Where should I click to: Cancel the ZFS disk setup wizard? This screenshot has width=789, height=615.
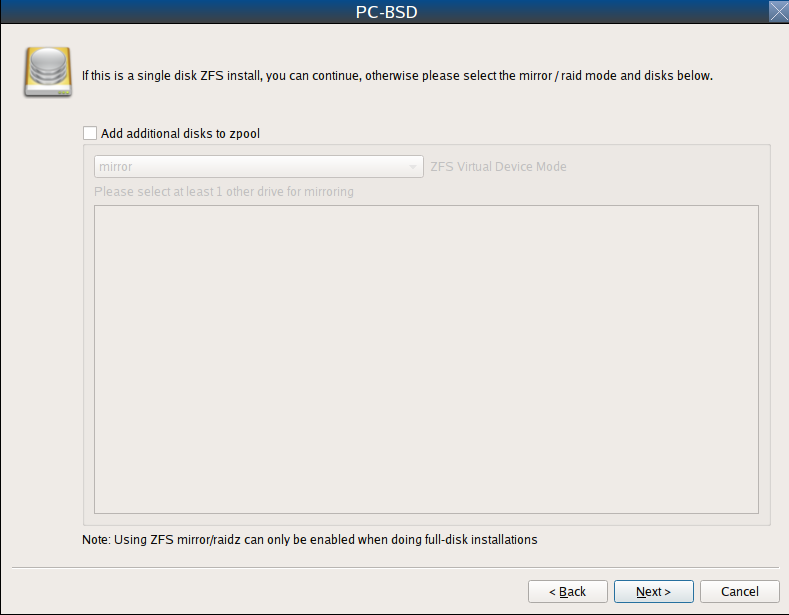[x=740, y=591]
